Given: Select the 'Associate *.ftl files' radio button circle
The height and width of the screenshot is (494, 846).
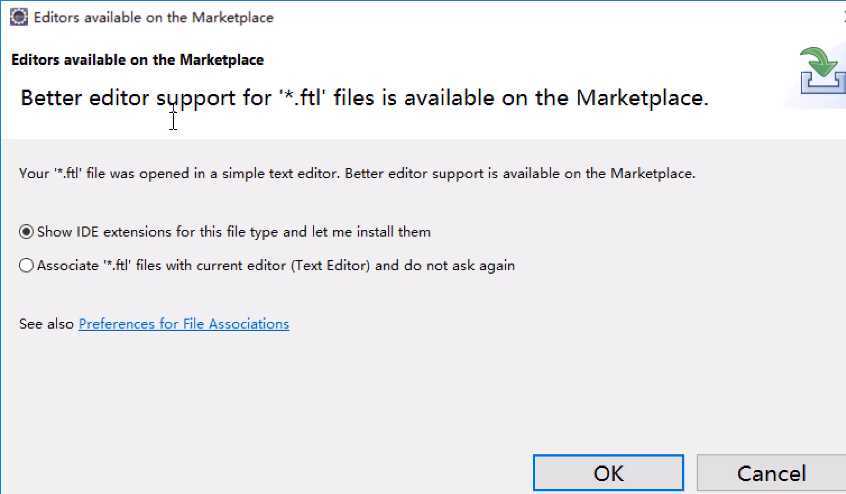Looking at the screenshot, I should point(26,265).
